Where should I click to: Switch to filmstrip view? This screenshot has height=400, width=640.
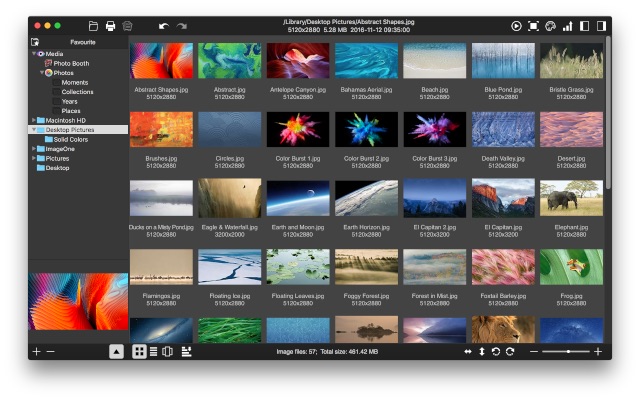point(167,351)
